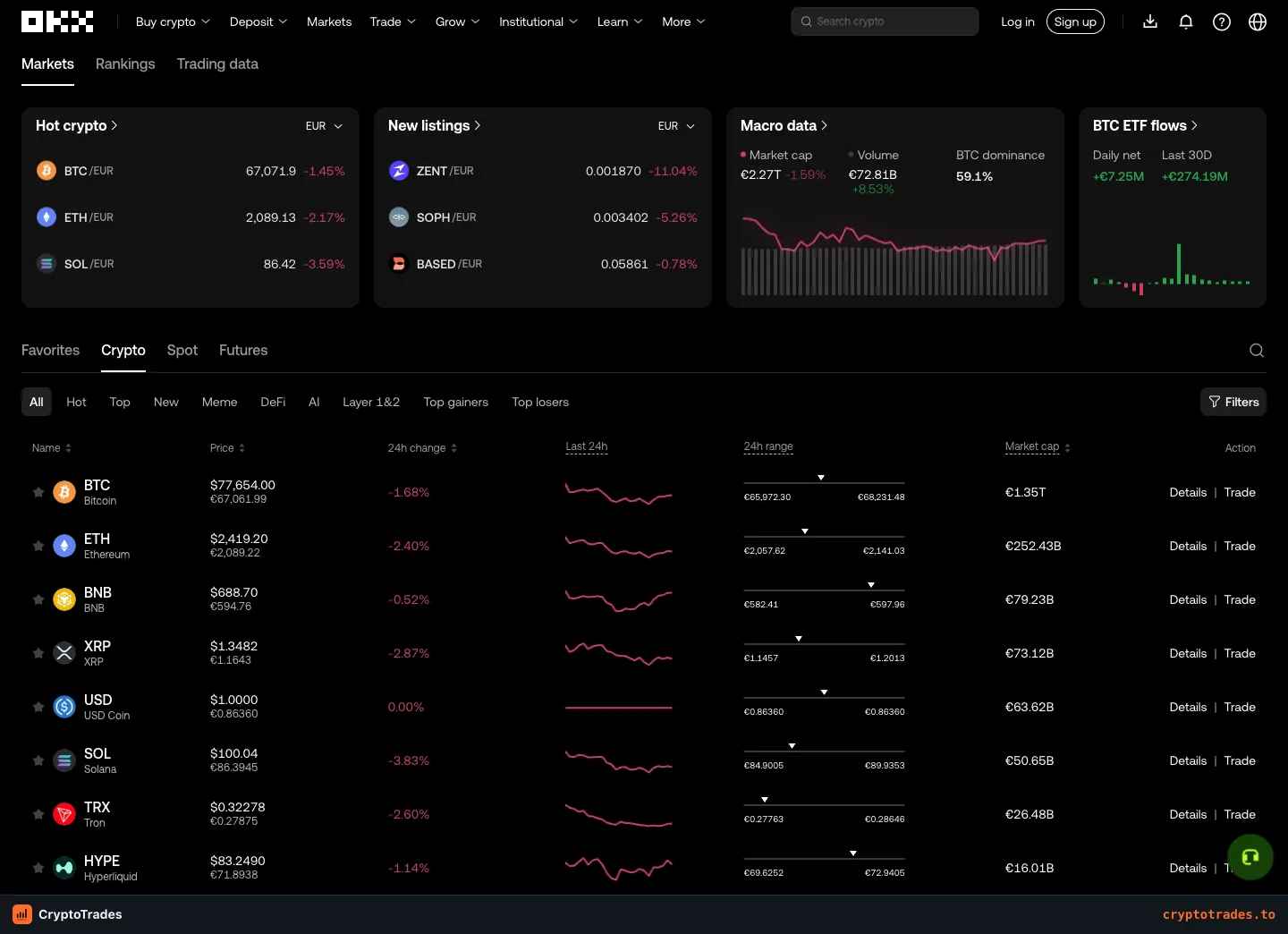This screenshot has height=934, width=1288.
Task: Click the Log in link
Action: click(x=1018, y=21)
